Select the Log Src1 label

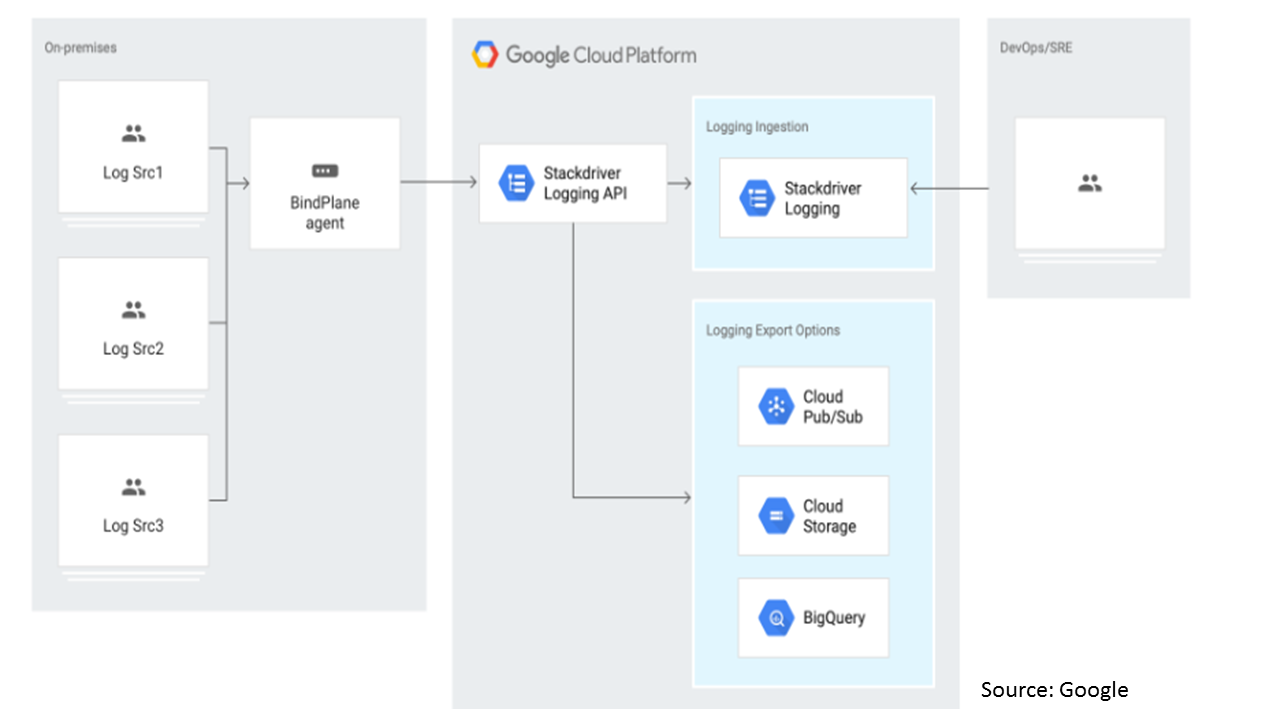[x=133, y=173]
